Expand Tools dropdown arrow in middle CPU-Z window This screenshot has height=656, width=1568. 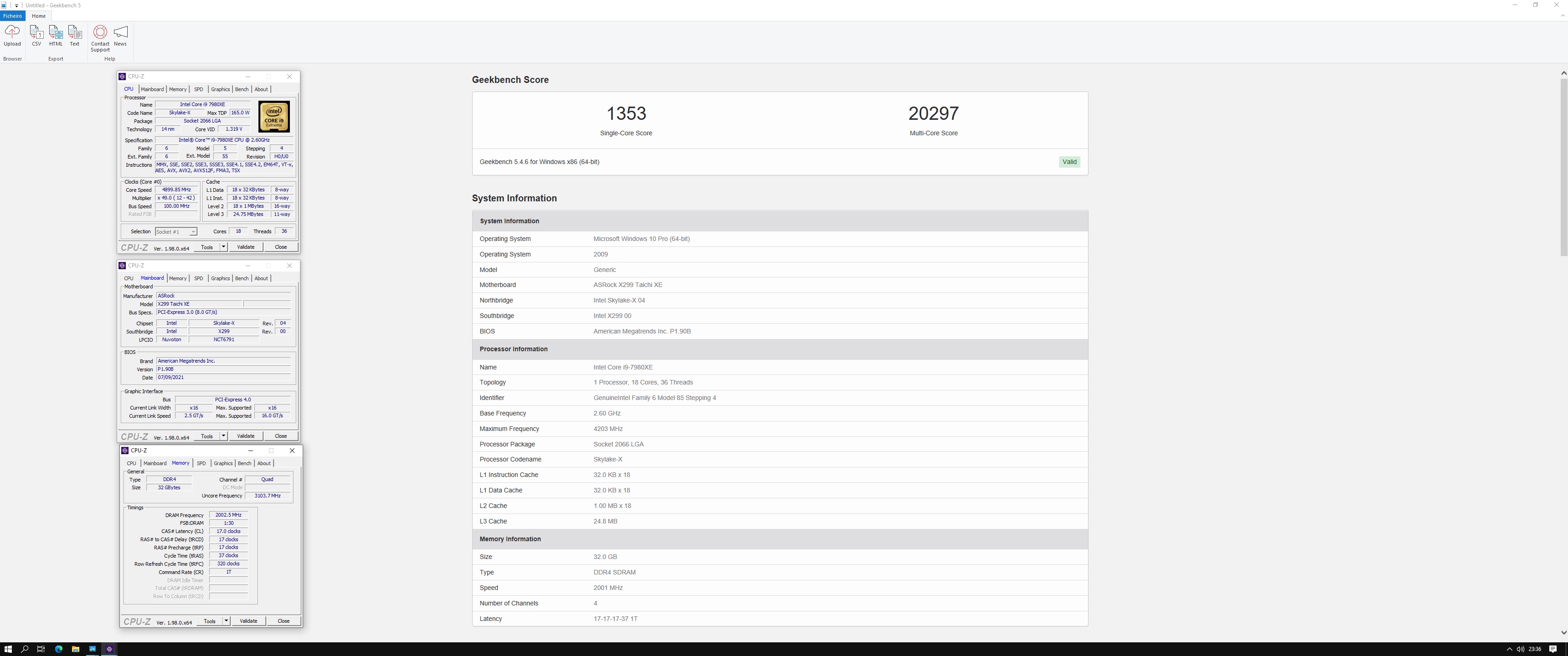tap(223, 436)
